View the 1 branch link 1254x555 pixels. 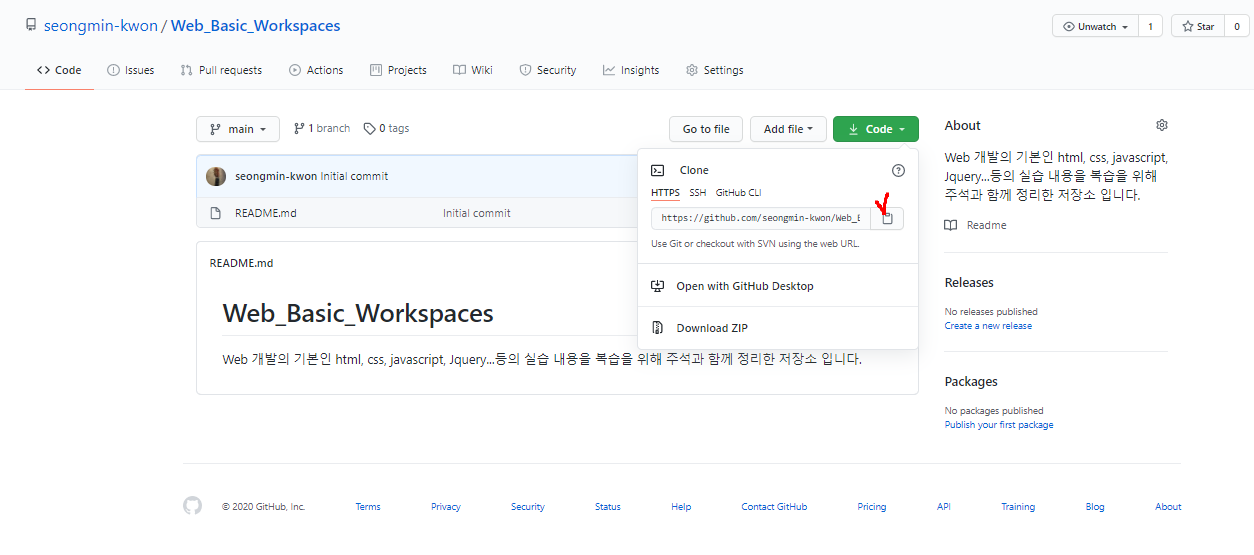click(322, 128)
